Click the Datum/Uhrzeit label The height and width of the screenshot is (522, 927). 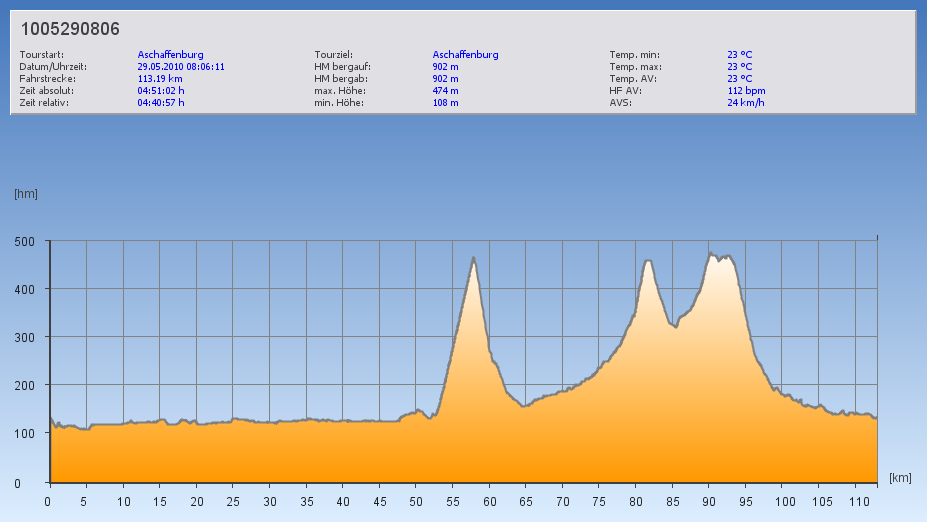(x=53, y=67)
